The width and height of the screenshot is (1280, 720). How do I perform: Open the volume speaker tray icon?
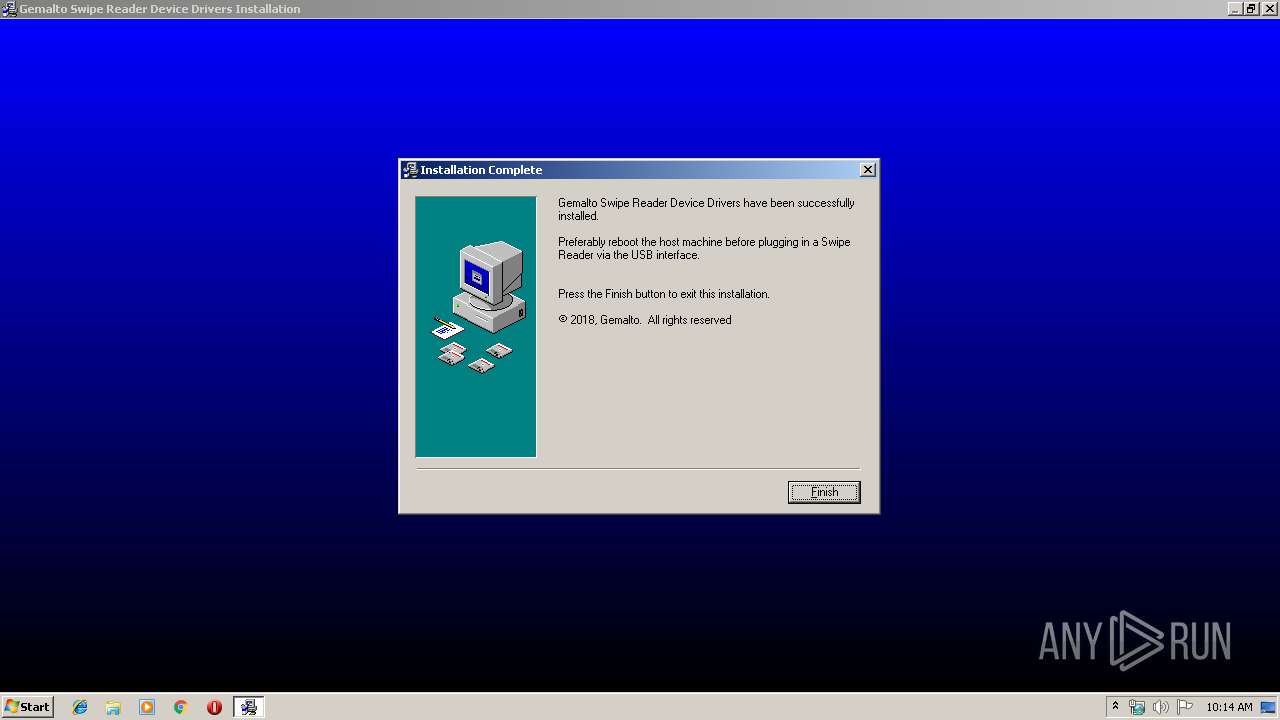[1160, 707]
